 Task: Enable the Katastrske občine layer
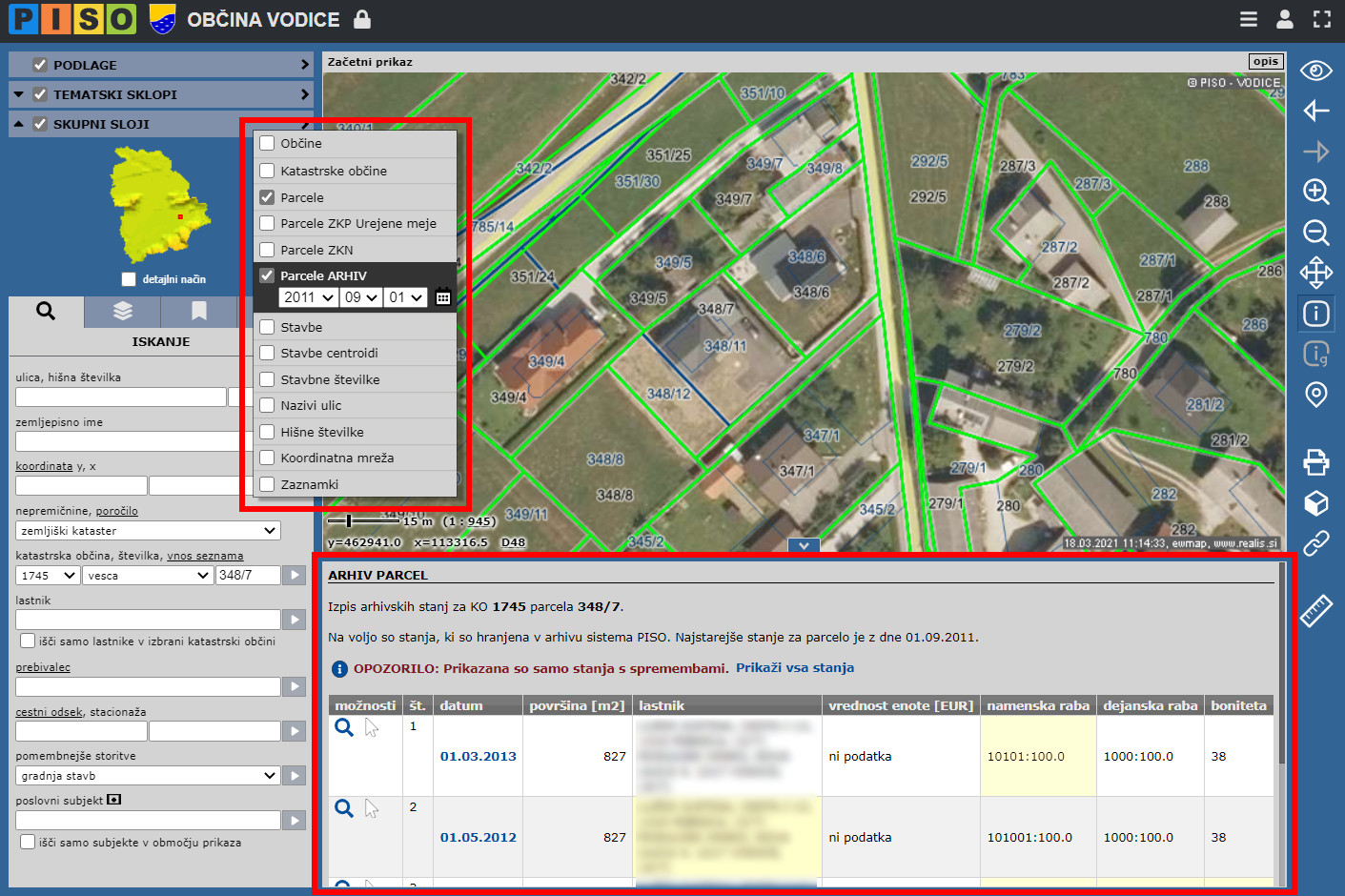click(x=268, y=171)
